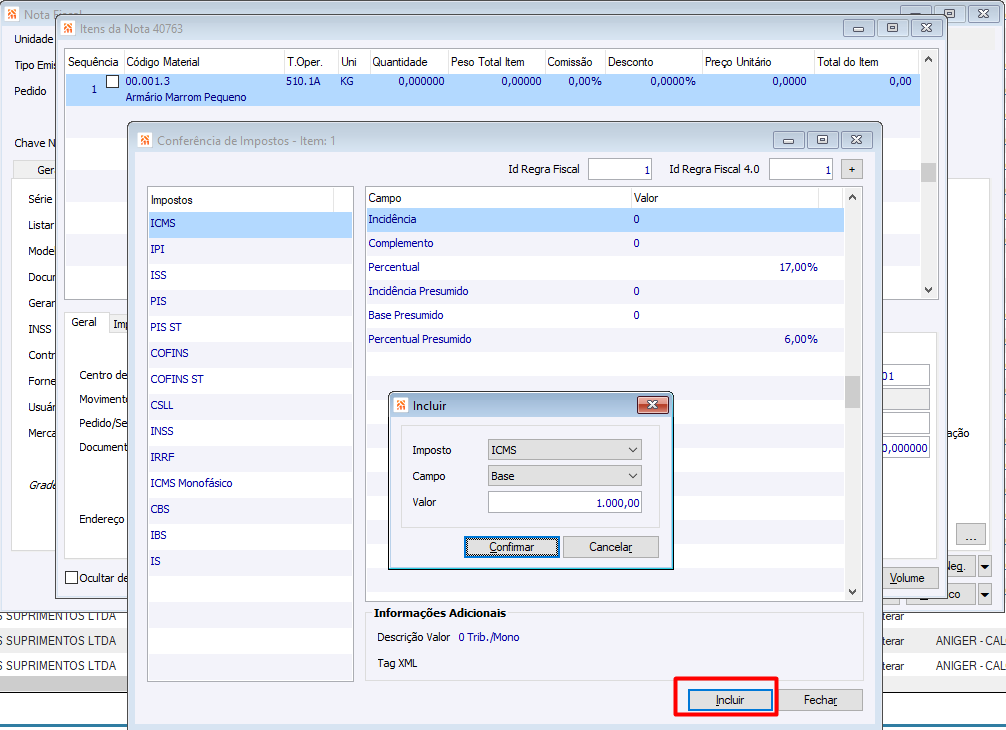1006x730 pixels.
Task: Switch to the Geral tab in Itens da Nota
Action: click(84, 322)
